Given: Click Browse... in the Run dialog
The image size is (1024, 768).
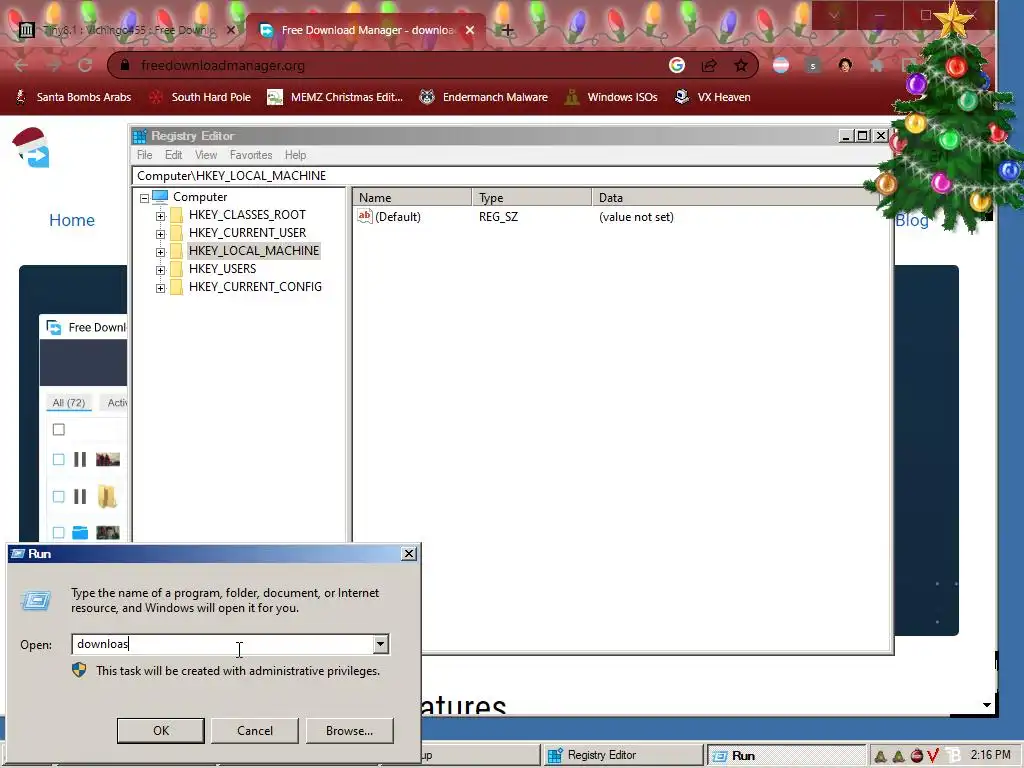Looking at the screenshot, I should 349,731.
